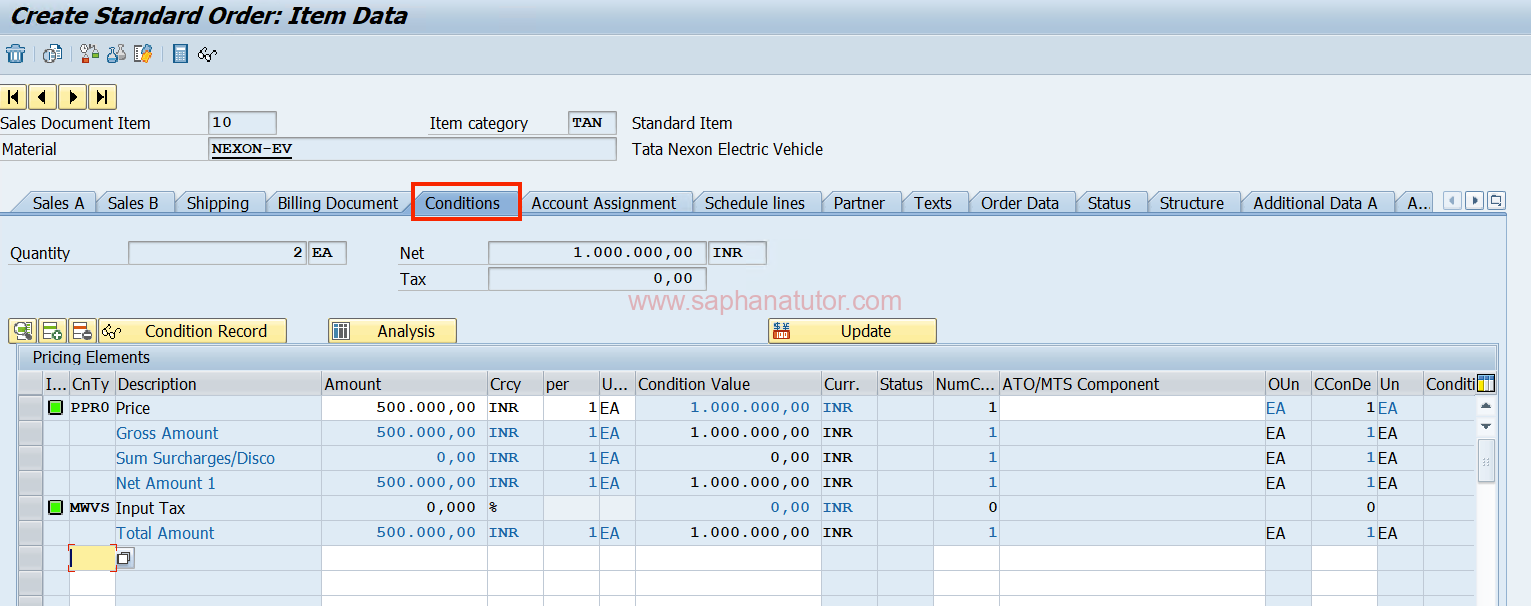Viewport: 1531px width, 606px height.
Task: Click the Description column header
Action: coord(218,384)
